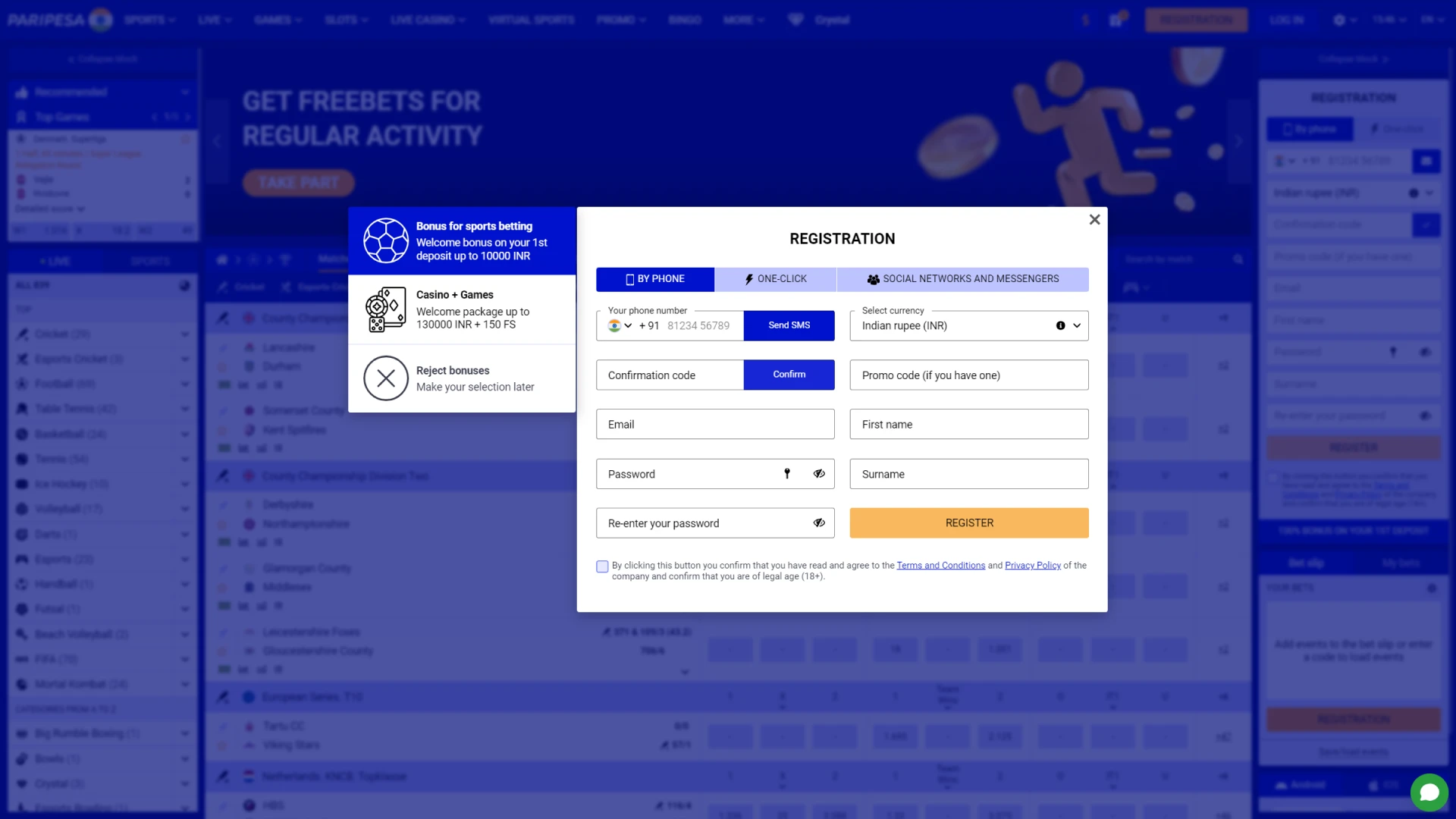Click the Reject bonuses X icon

(385, 378)
